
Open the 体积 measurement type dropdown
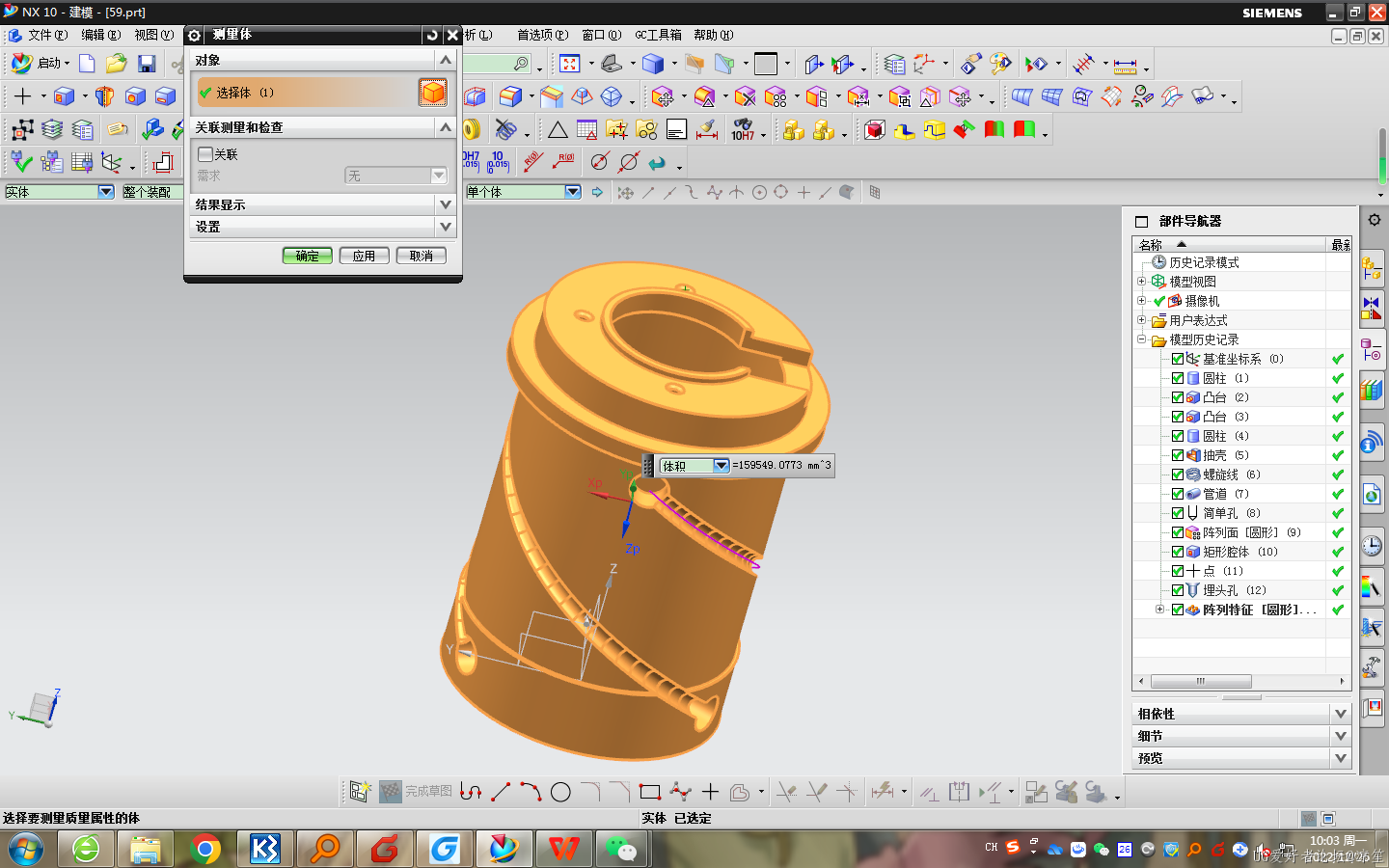(721, 466)
